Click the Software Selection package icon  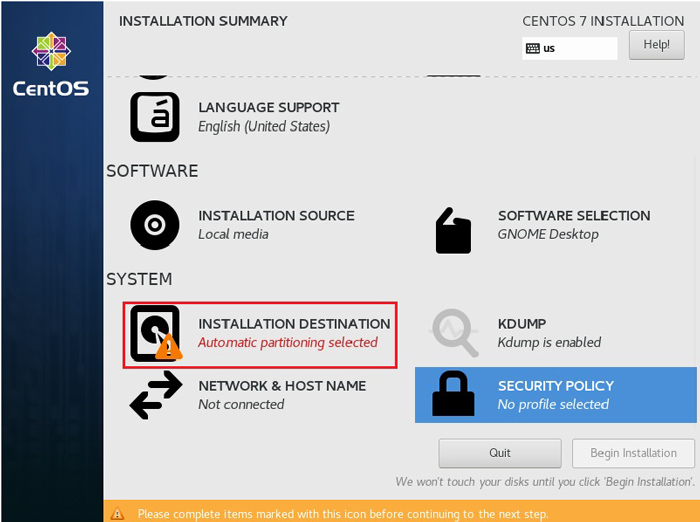(x=453, y=230)
